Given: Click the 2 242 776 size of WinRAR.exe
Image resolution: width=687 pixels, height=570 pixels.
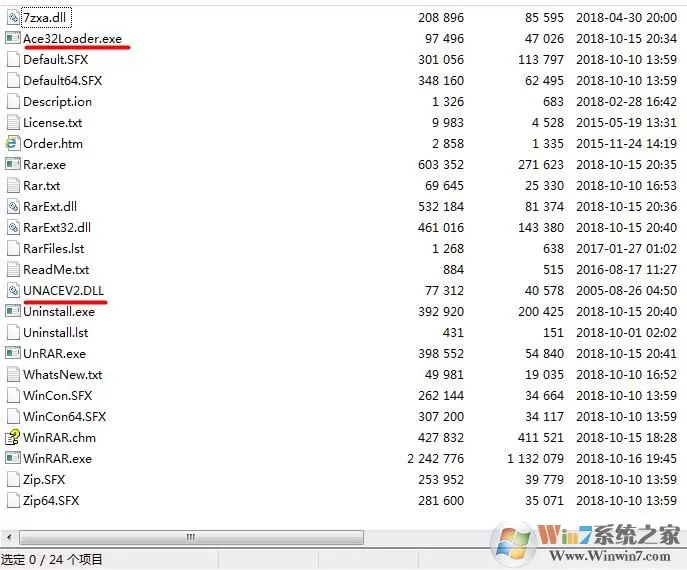Looking at the screenshot, I should (x=436, y=459).
